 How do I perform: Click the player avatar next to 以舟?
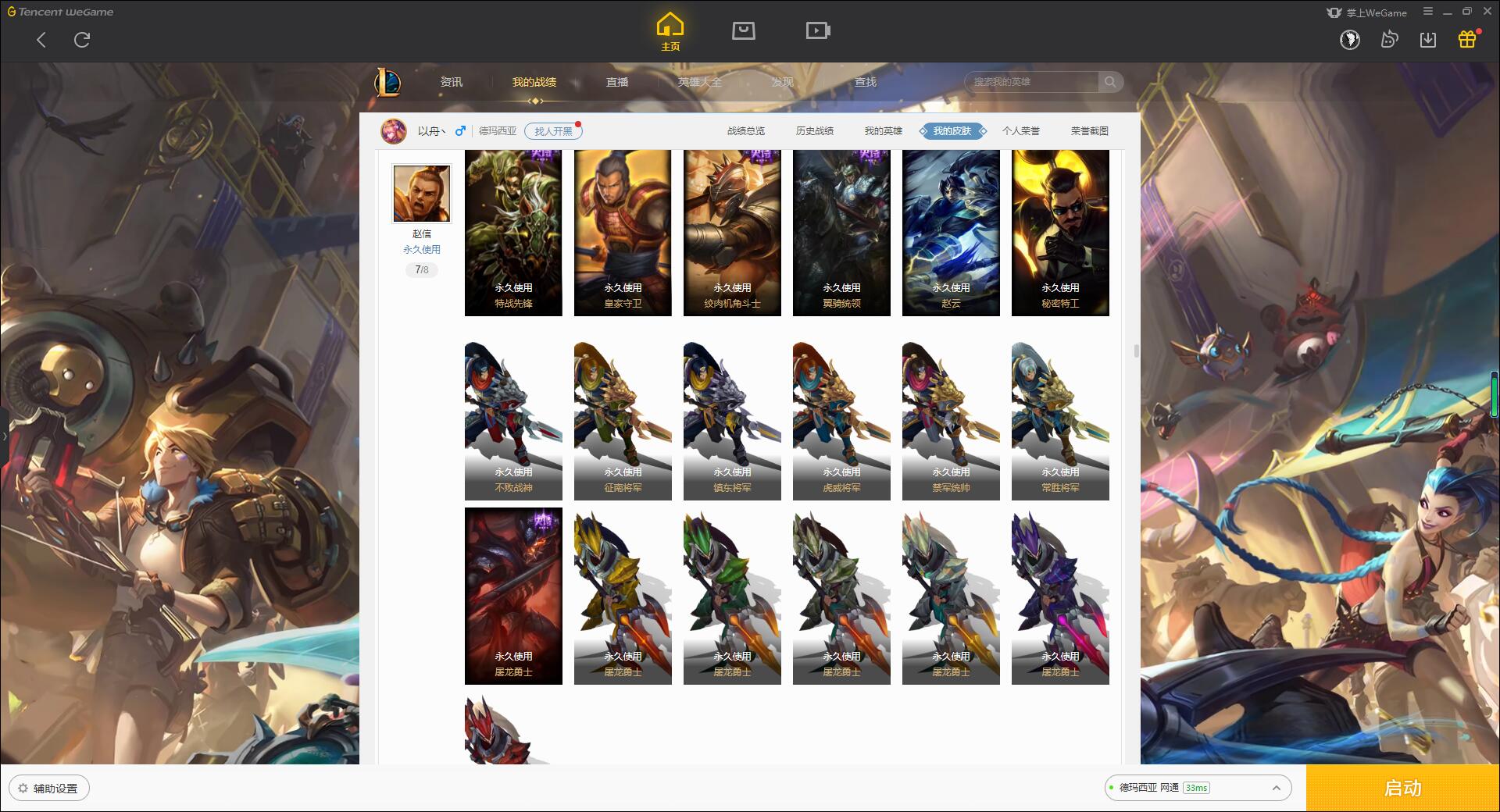(x=394, y=131)
